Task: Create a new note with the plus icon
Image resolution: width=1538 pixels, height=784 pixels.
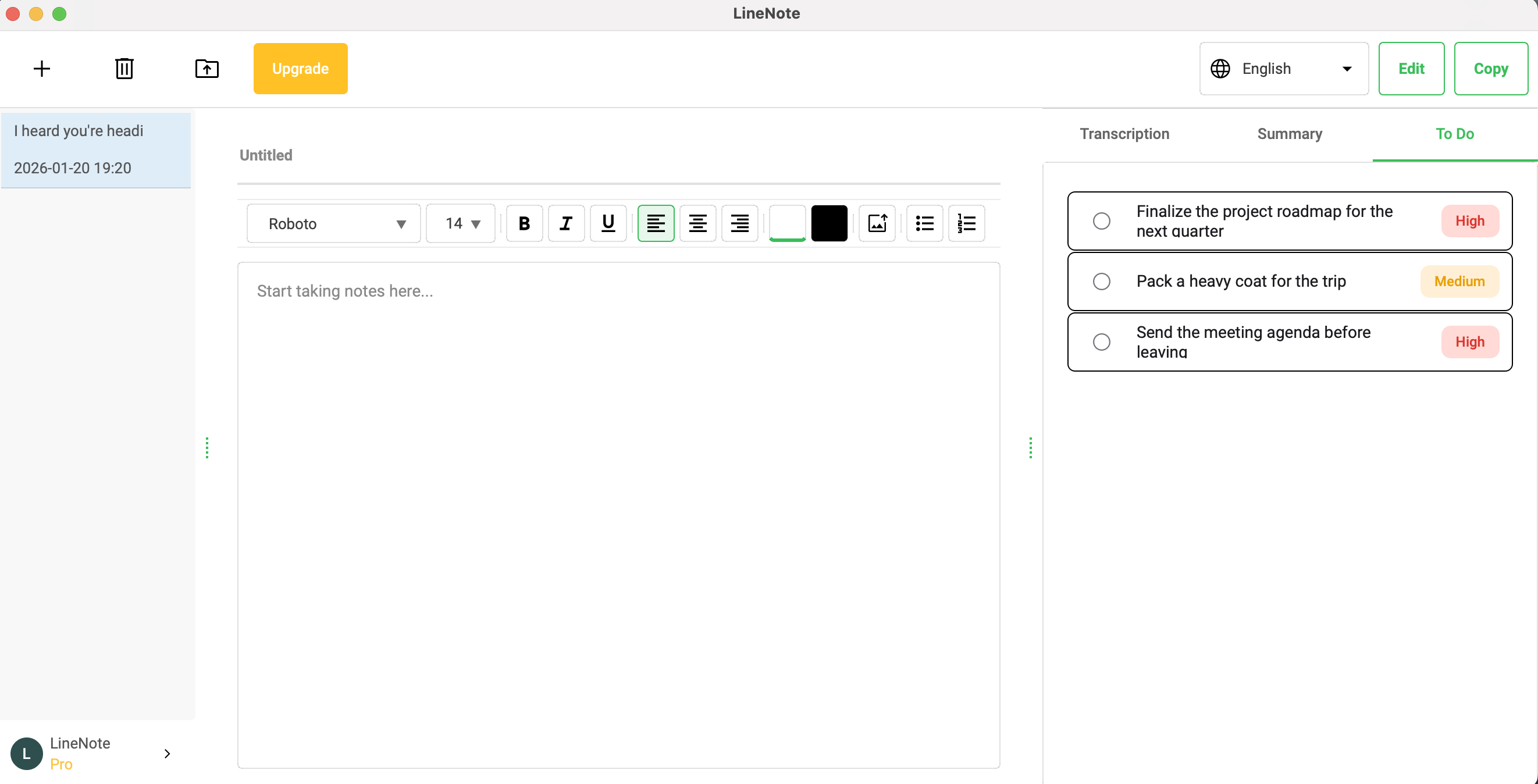Action: click(42, 68)
